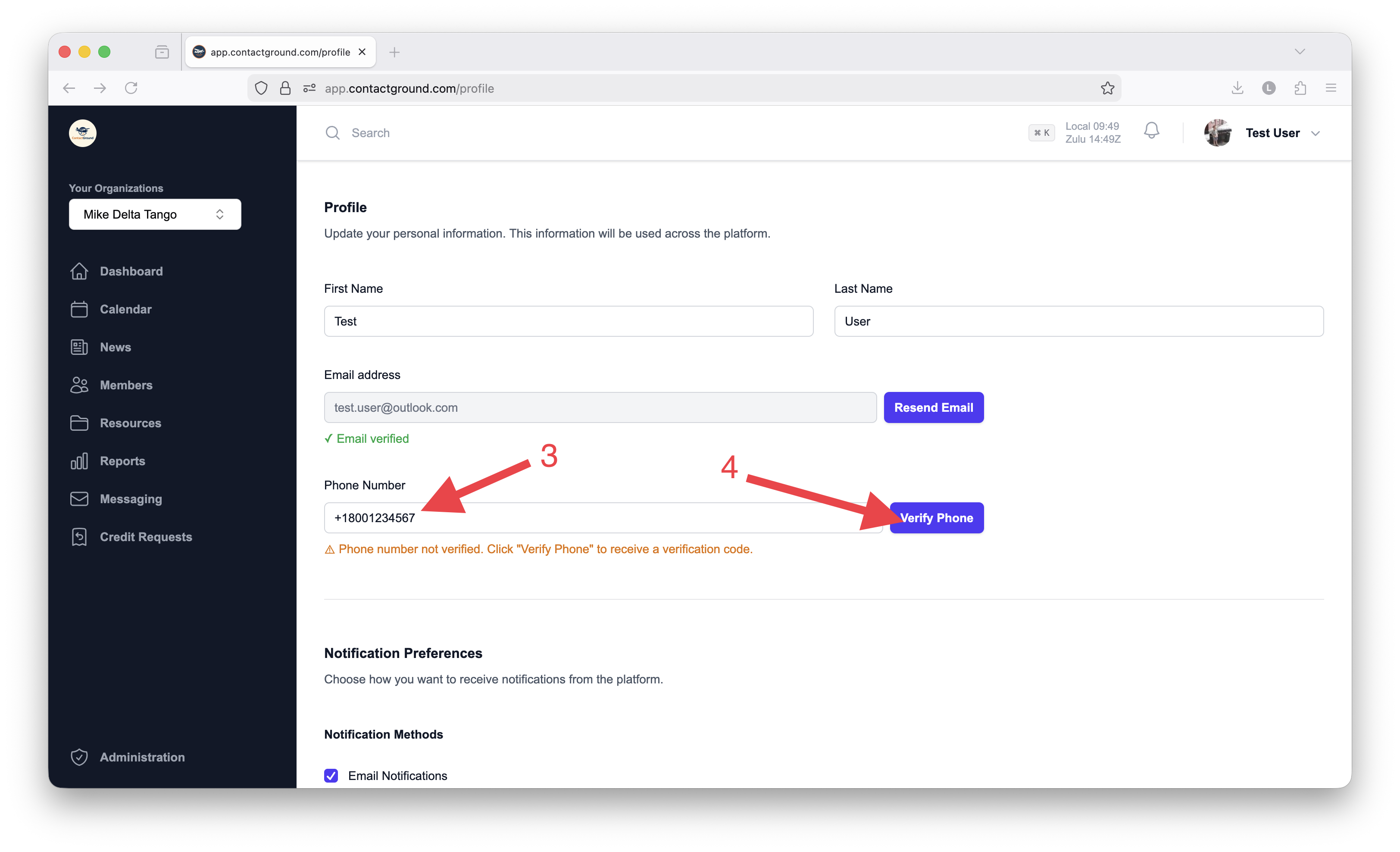Expand the tab list chevron
Viewport: 1400px width, 852px height.
pos(1300,52)
